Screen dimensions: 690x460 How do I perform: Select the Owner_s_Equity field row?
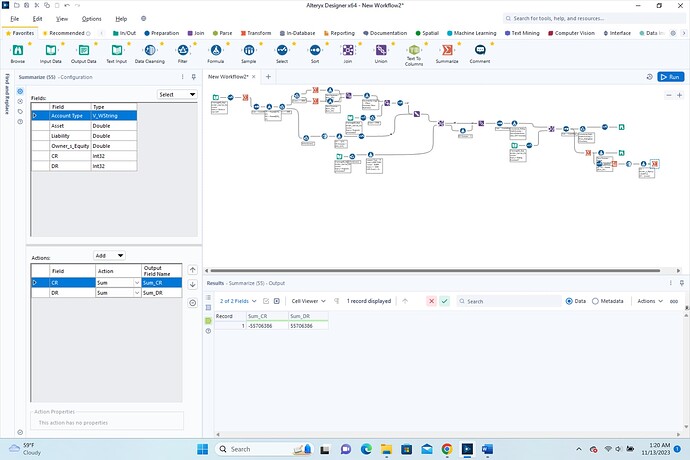(x=84, y=146)
